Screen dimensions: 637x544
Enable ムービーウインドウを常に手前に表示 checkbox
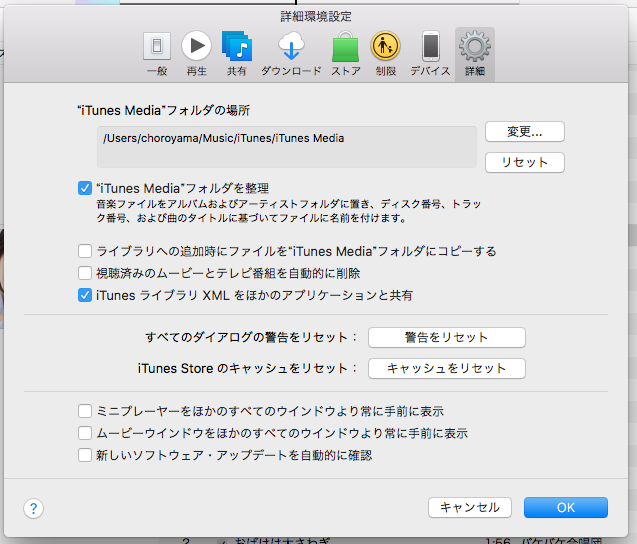tap(84, 433)
